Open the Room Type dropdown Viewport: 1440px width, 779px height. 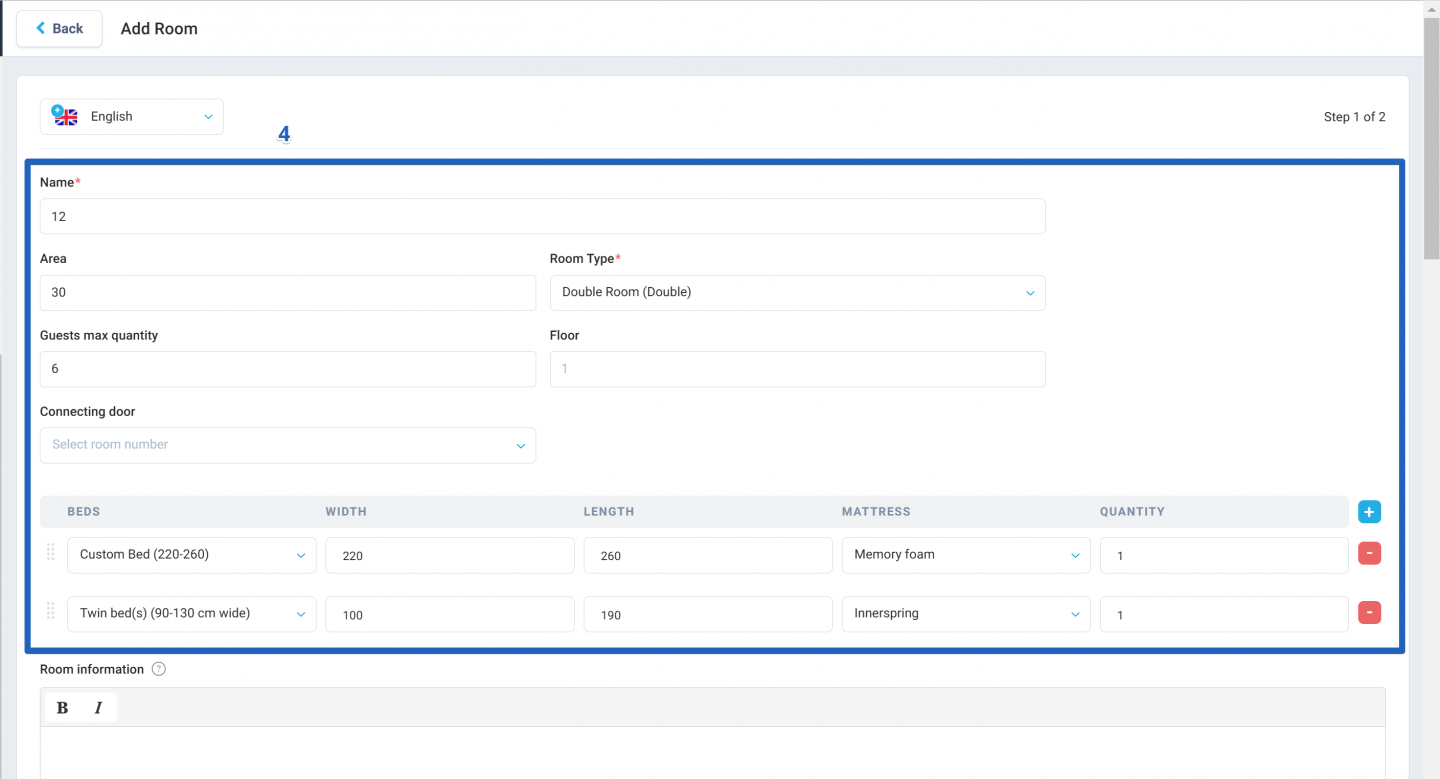point(797,293)
